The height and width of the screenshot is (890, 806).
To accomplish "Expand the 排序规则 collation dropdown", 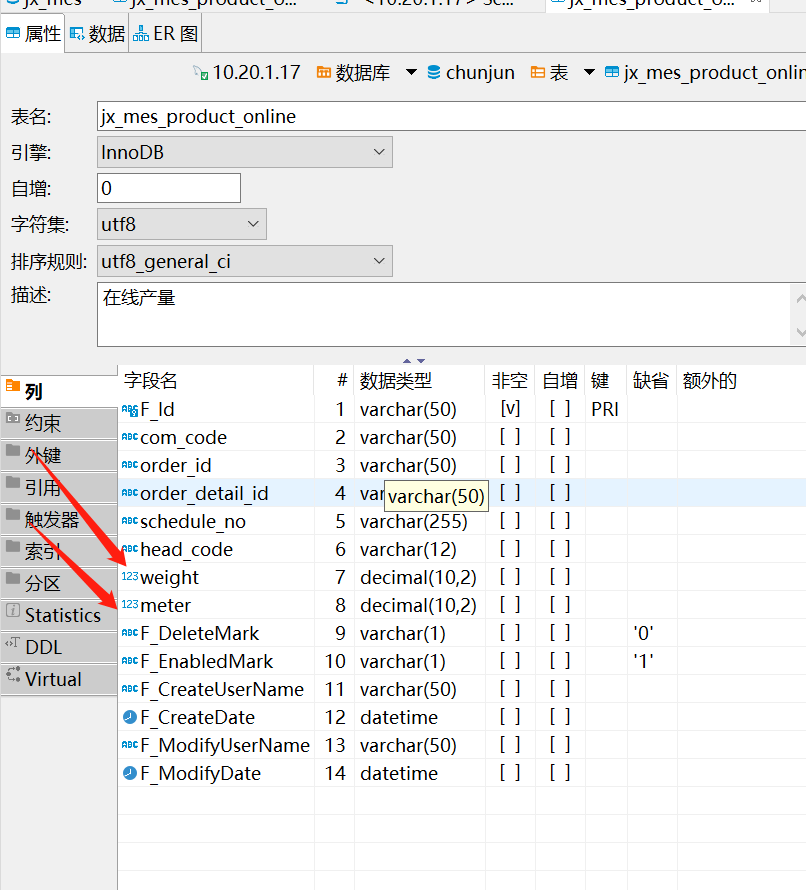I will click(x=378, y=260).
